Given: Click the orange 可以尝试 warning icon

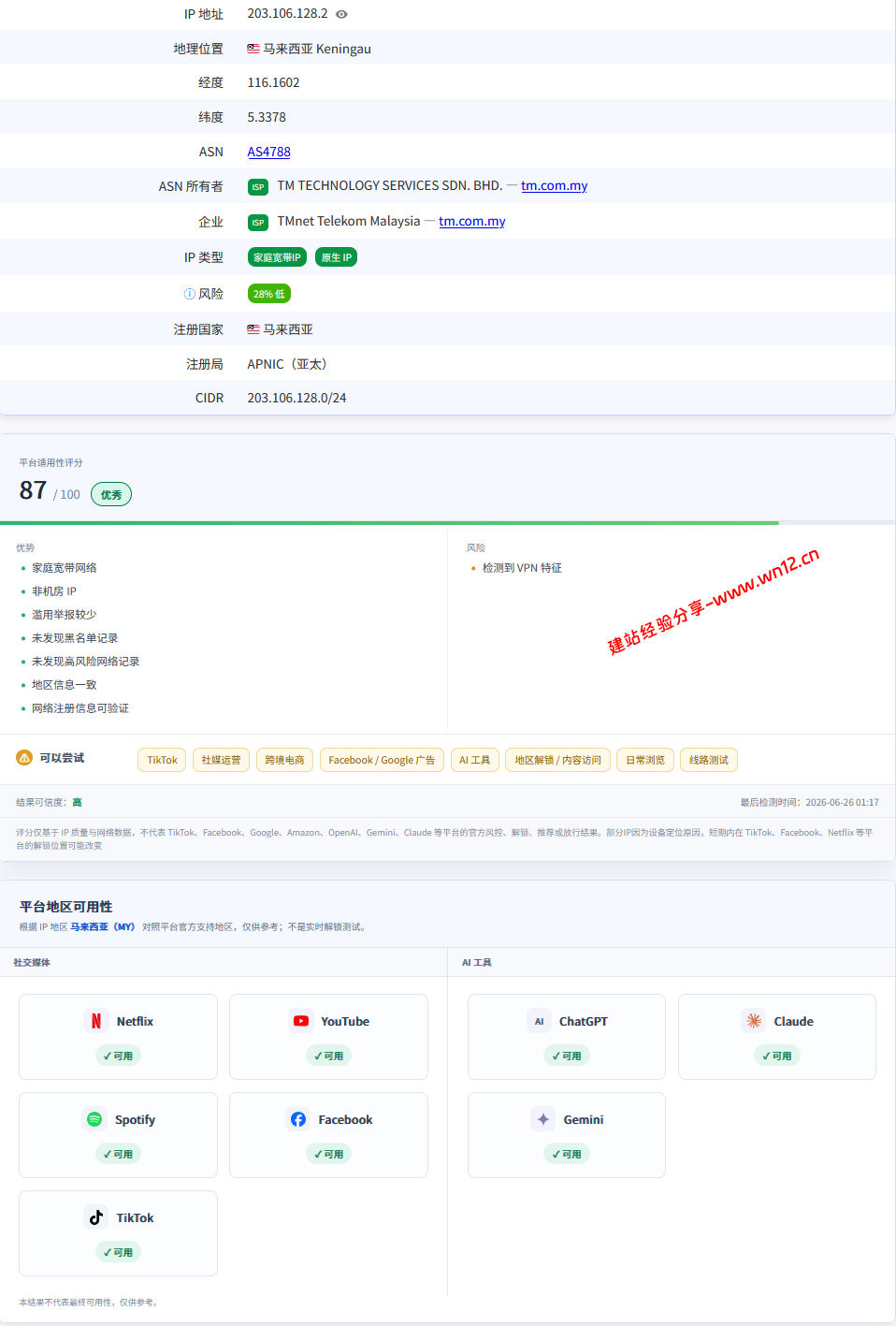Looking at the screenshot, I should pos(24,757).
